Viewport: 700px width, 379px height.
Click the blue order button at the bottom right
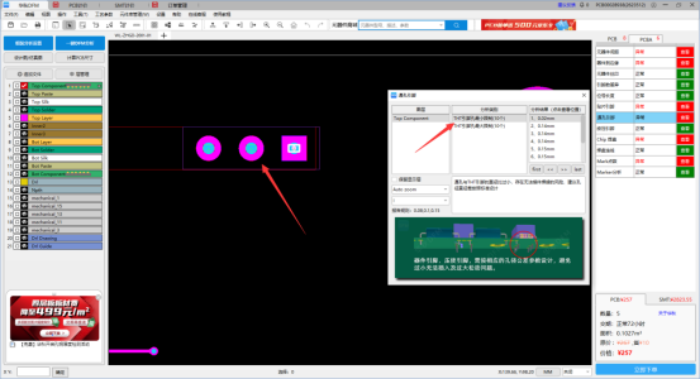(x=646, y=370)
